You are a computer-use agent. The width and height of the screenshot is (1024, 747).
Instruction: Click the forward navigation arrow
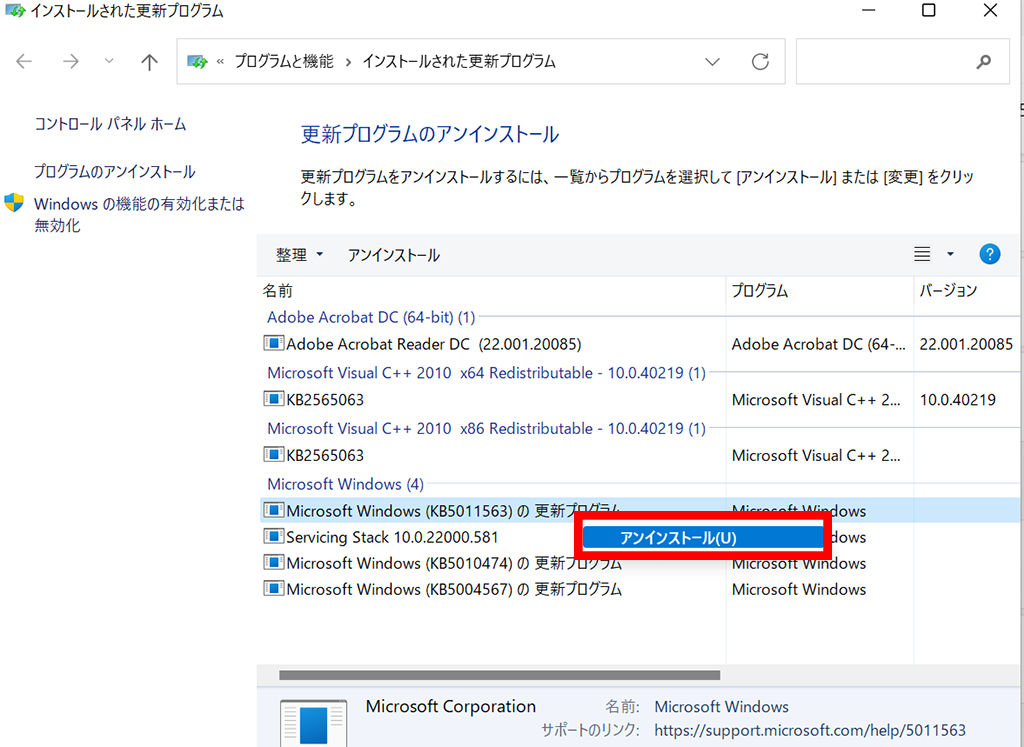(x=70, y=61)
